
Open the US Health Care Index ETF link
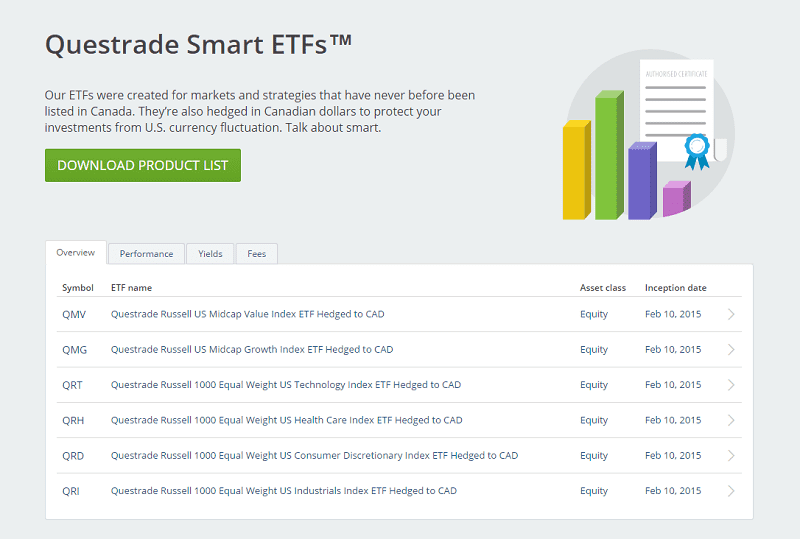pyautogui.click(x=286, y=420)
